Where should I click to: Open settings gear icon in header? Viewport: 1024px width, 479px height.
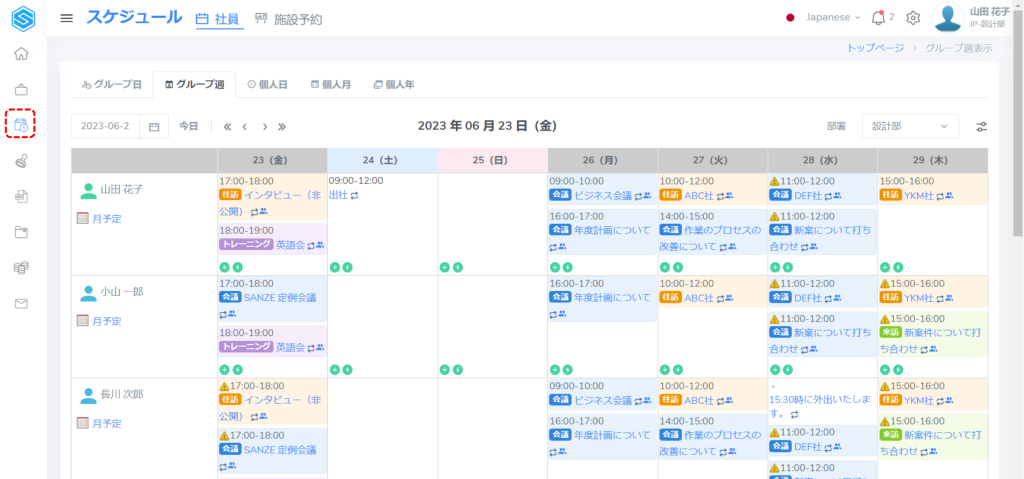tap(912, 18)
